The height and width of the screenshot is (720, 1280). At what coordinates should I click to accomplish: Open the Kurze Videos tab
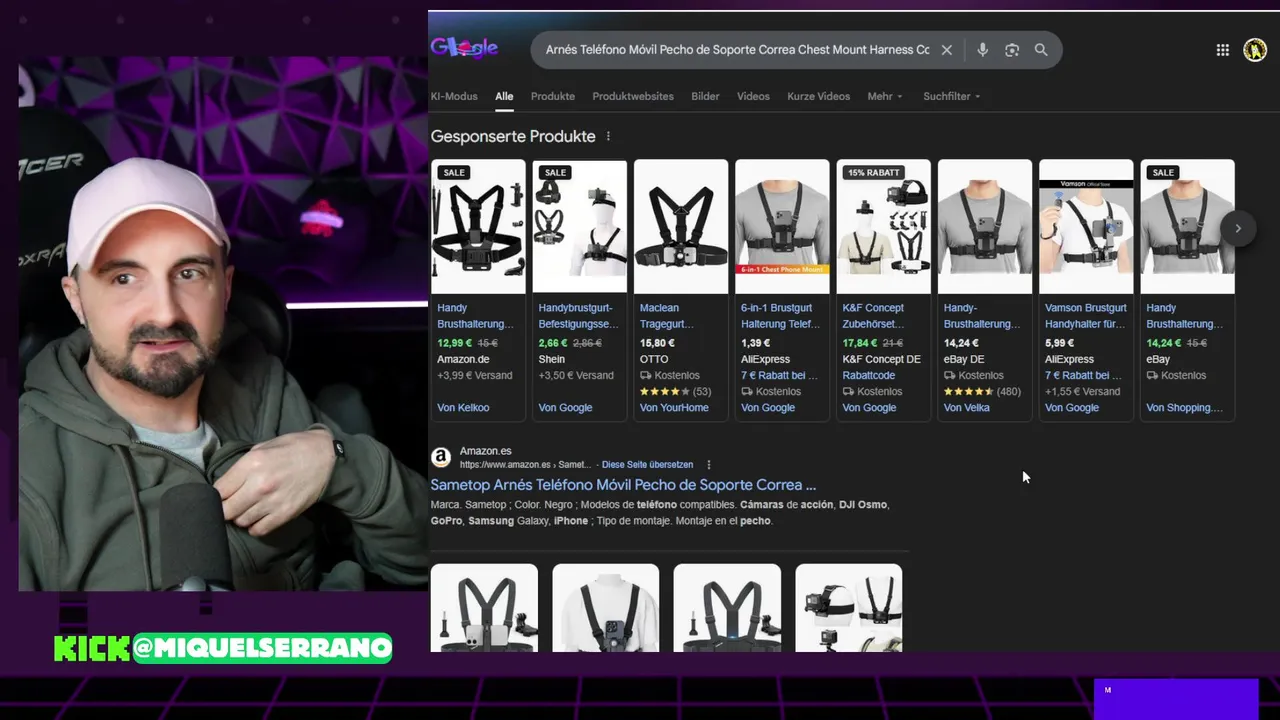pyautogui.click(x=818, y=96)
